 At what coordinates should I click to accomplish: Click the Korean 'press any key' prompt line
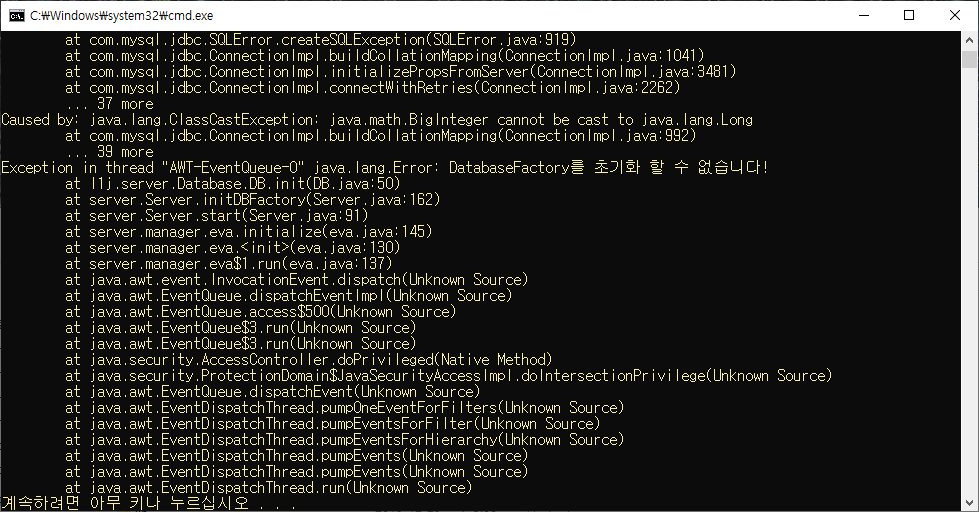point(148,503)
